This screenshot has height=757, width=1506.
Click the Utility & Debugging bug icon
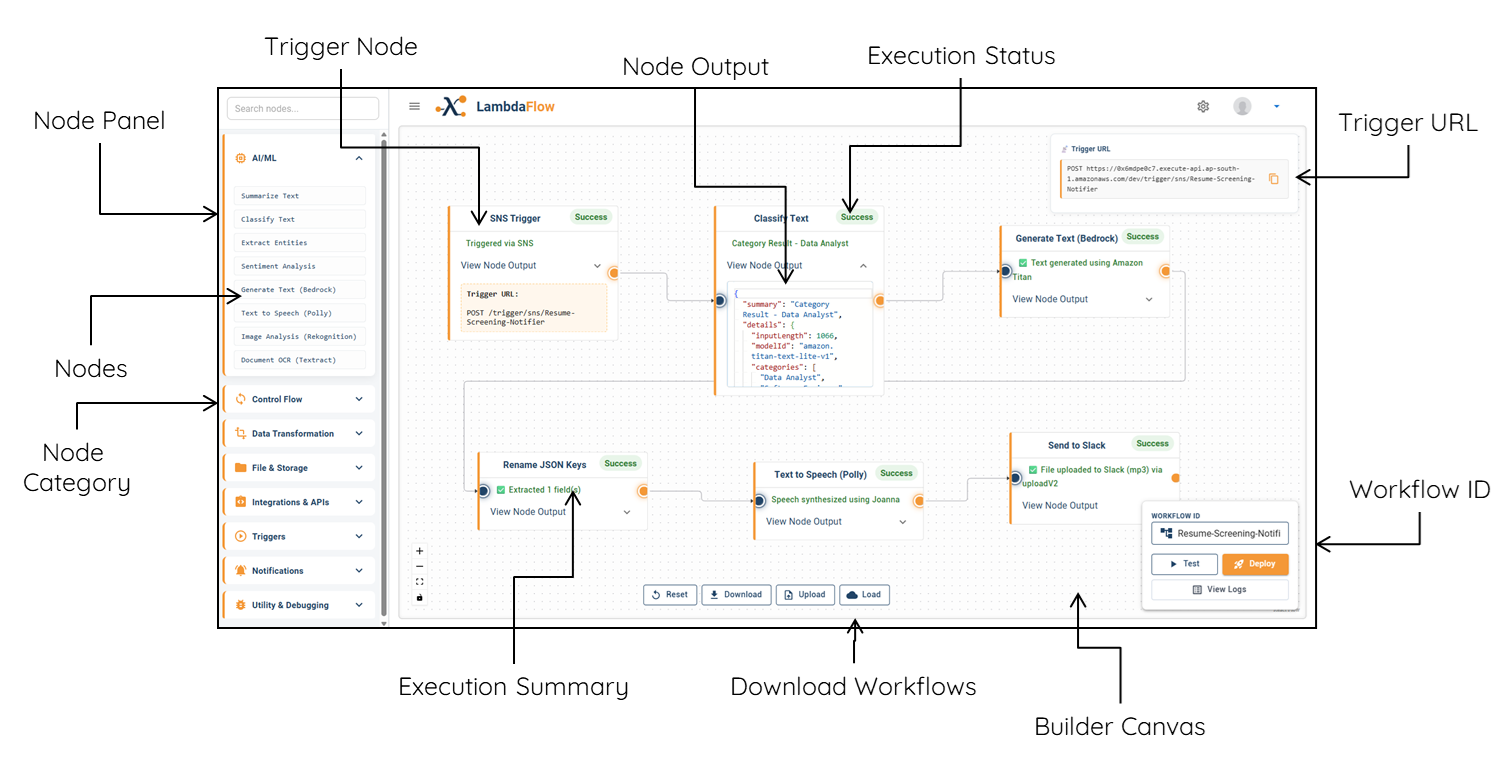[x=241, y=605]
